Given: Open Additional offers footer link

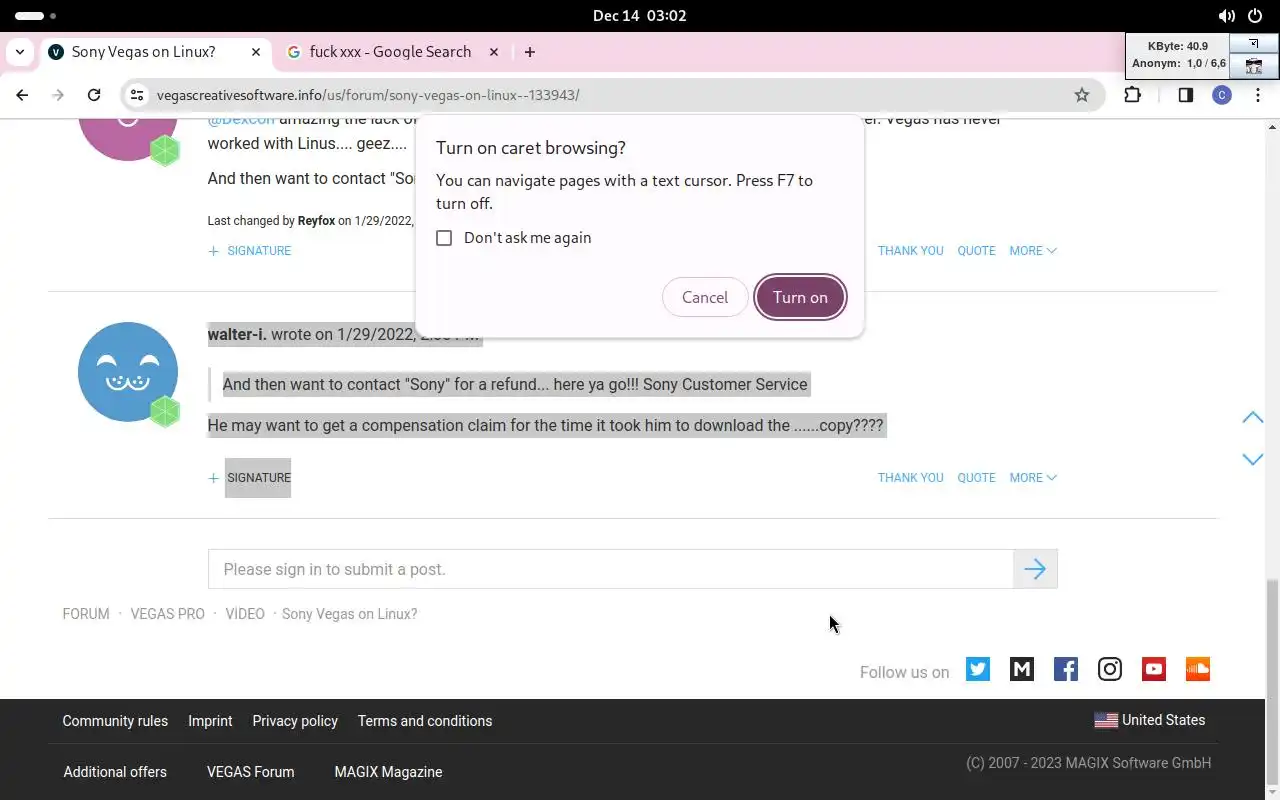Looking at the screenshot, I should 115,772.
